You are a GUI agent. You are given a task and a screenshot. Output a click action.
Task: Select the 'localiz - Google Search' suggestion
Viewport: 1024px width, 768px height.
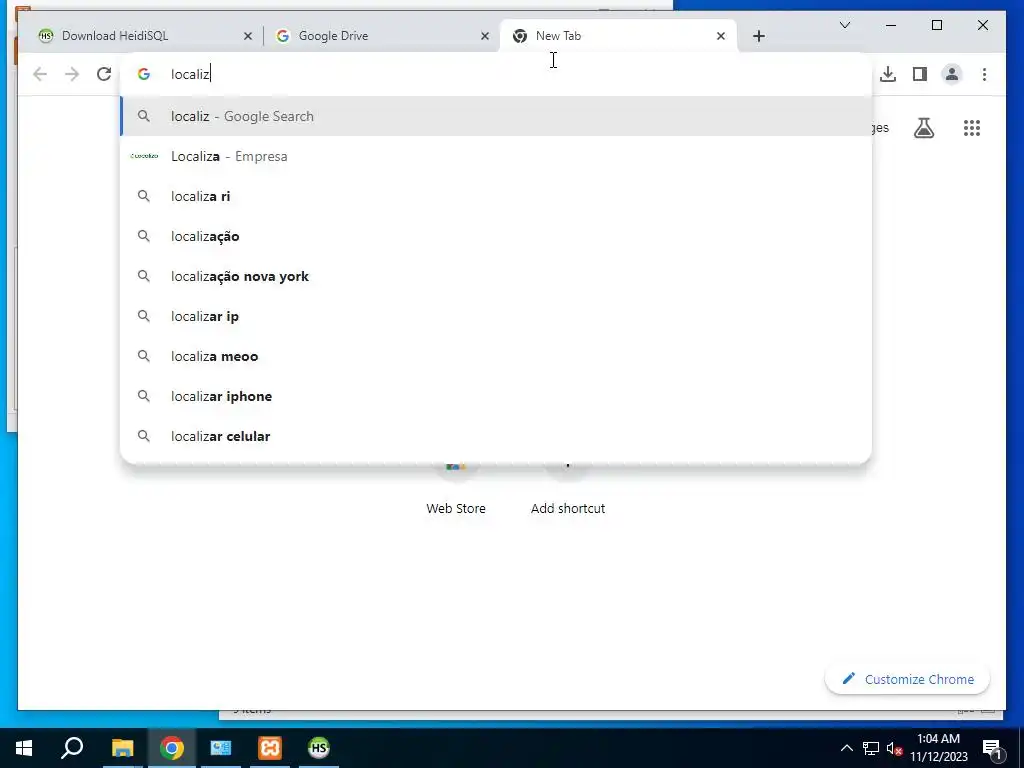[x=496, y=116]
